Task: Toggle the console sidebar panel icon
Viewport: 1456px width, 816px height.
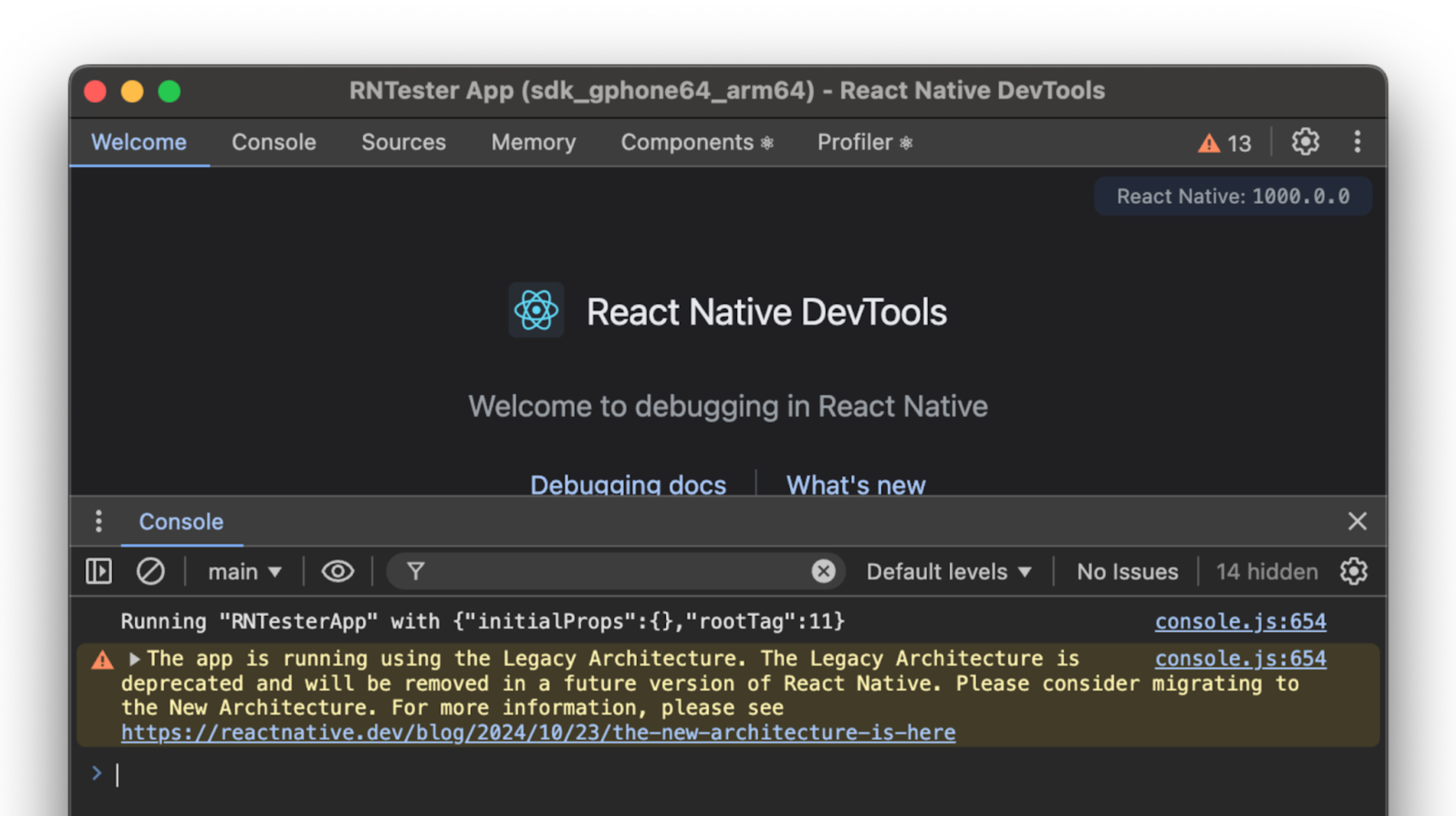Action: 98,571
